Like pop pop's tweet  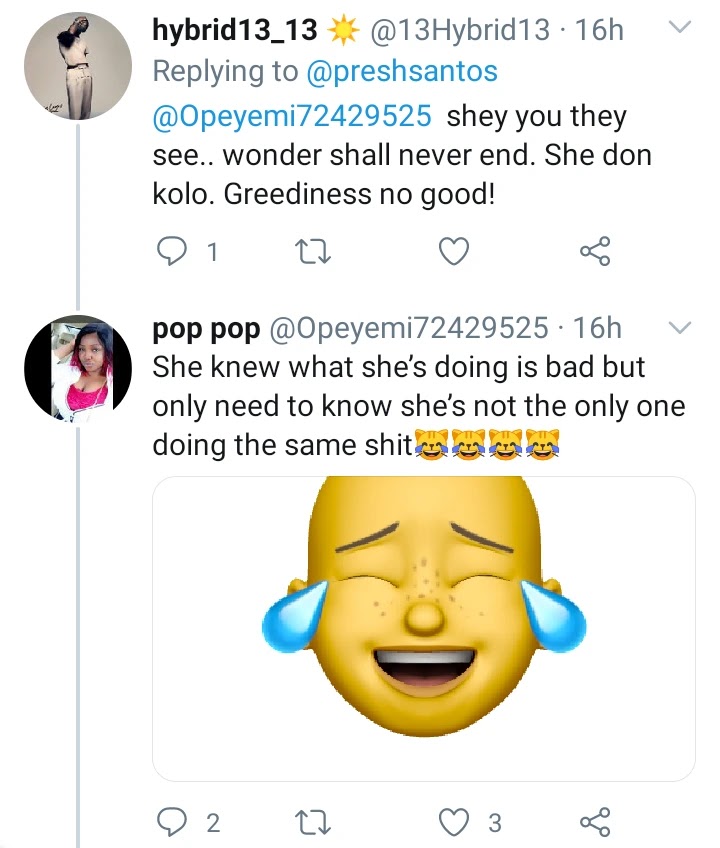point(455,823)
